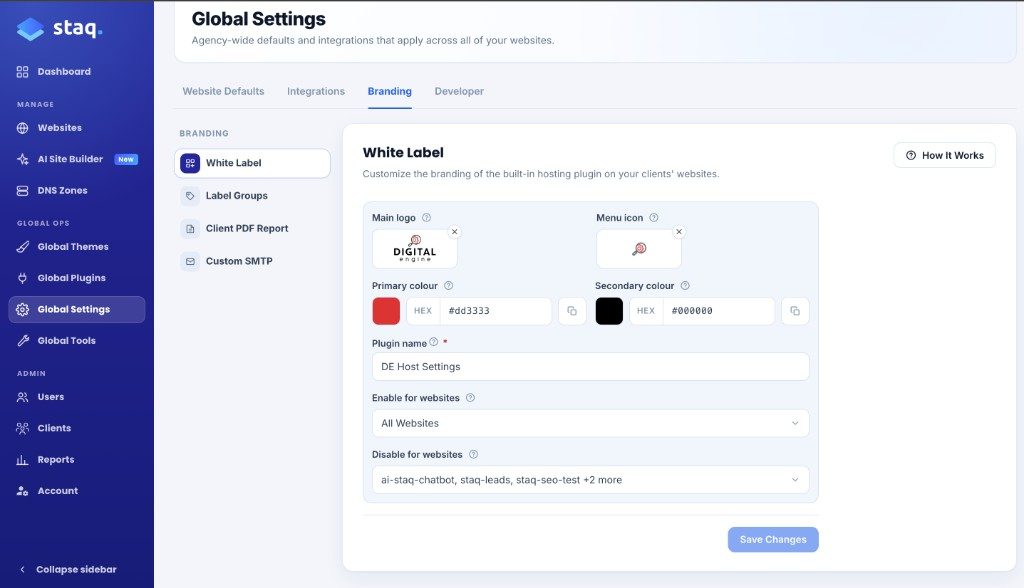Switch to the Website Defaults tab

(x=223, y=91)
